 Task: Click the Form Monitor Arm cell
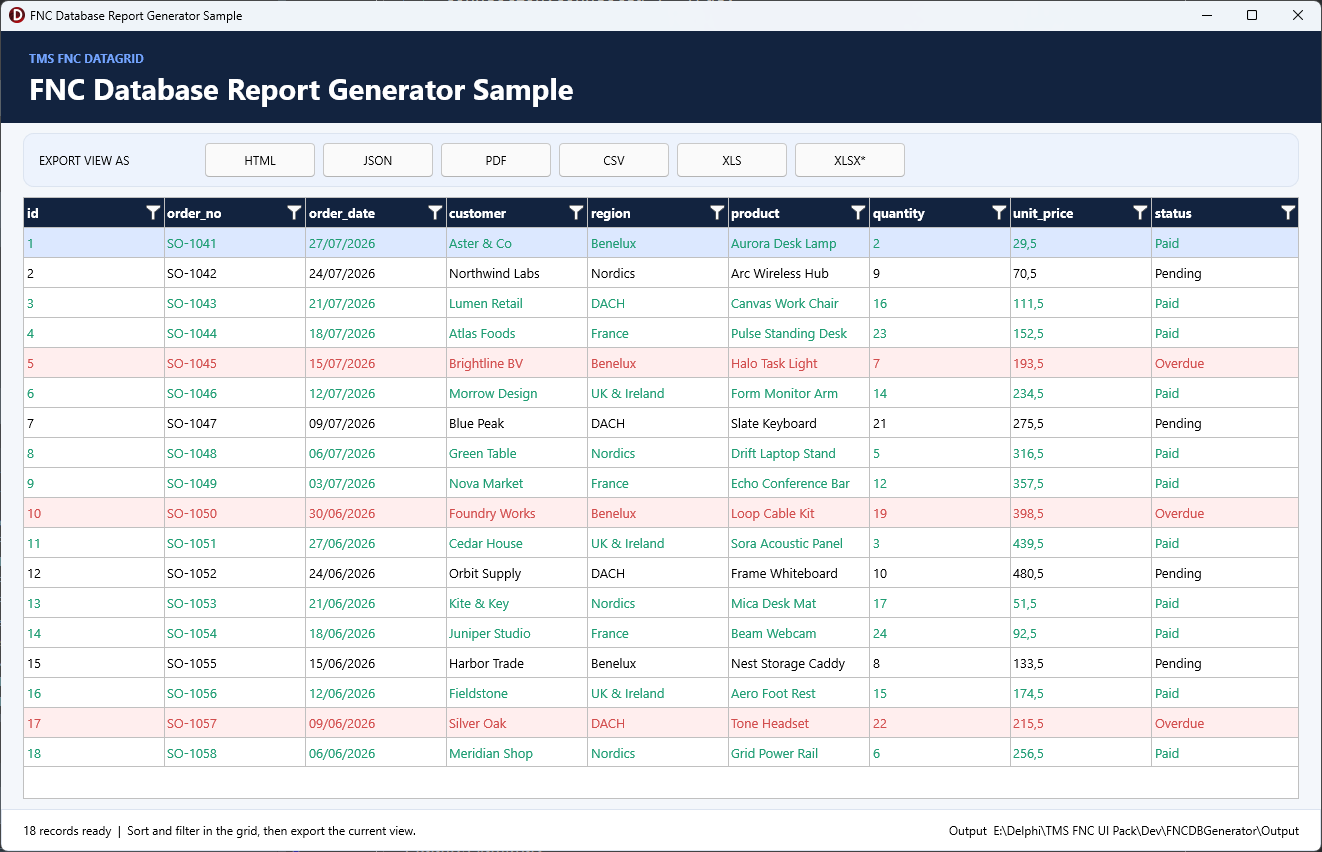point(799,393)
